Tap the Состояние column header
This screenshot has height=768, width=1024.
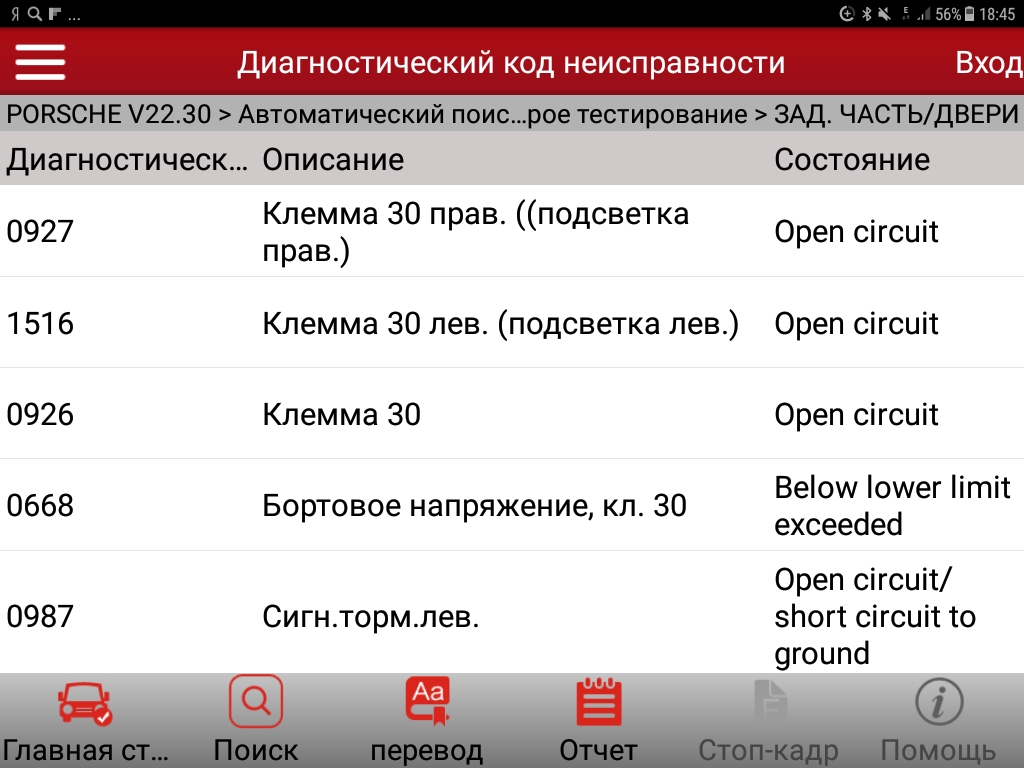click(852, 160)
